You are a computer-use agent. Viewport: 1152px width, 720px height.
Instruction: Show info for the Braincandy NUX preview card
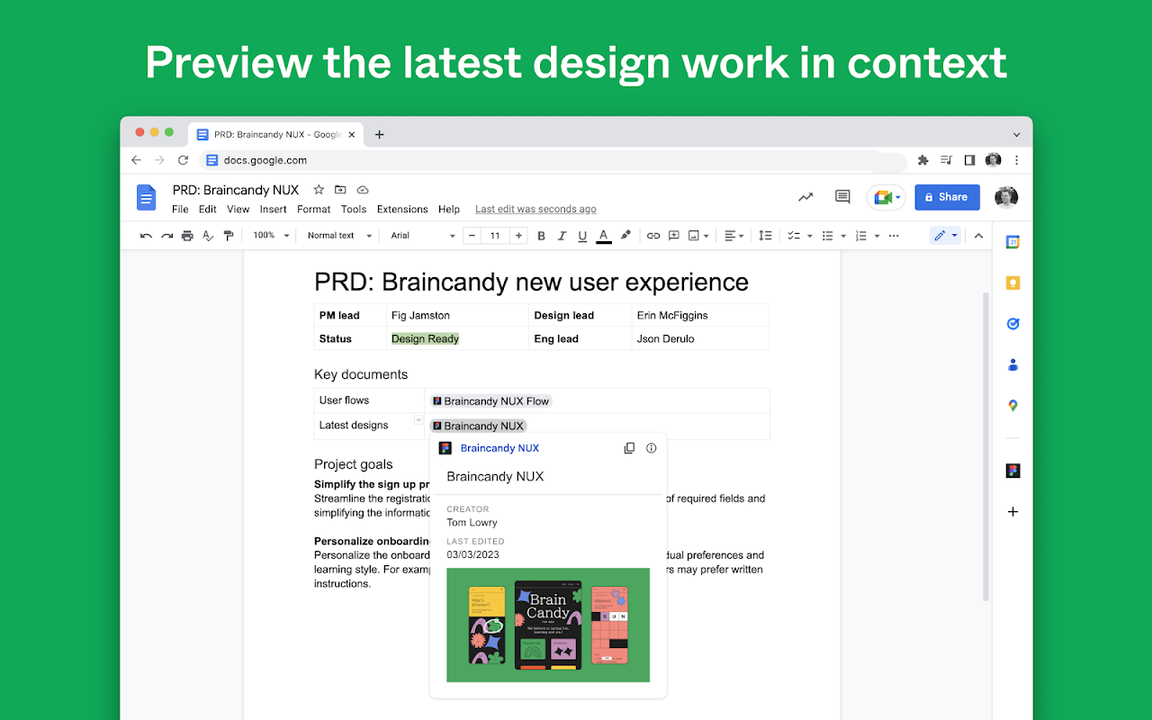click(x=651, y=448)
